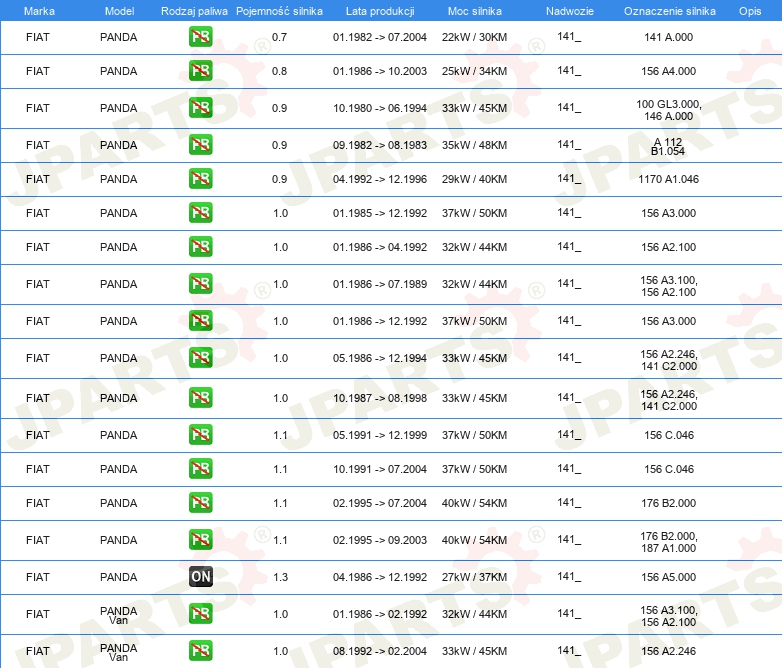Click the 1.3 engine capacity cell
Image resolution: width=782 pixels, height=668 pixels.
[x=280, y=577]
